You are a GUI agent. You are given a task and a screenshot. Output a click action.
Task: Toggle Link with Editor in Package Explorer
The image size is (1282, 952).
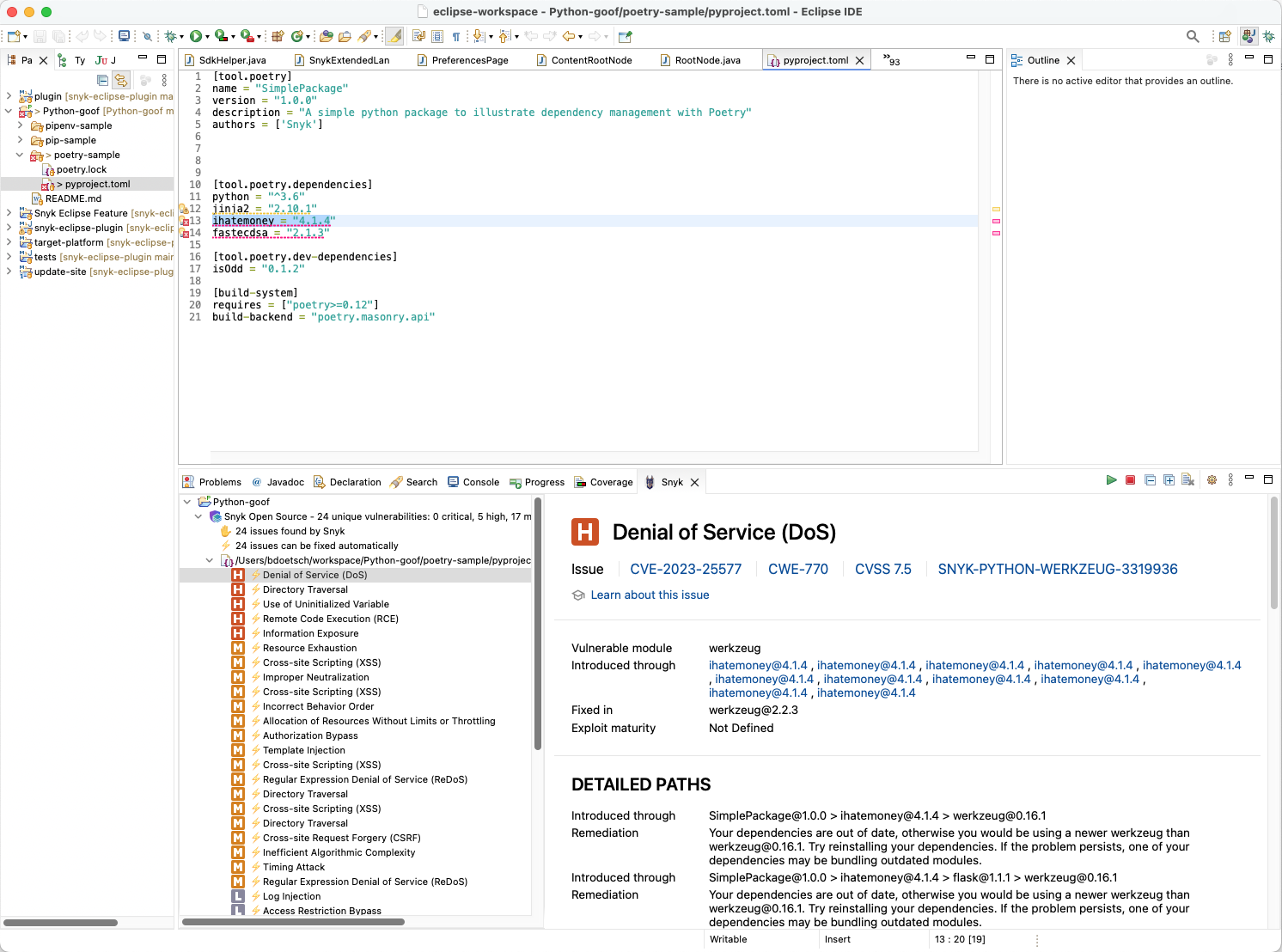[x=121, y=80]
